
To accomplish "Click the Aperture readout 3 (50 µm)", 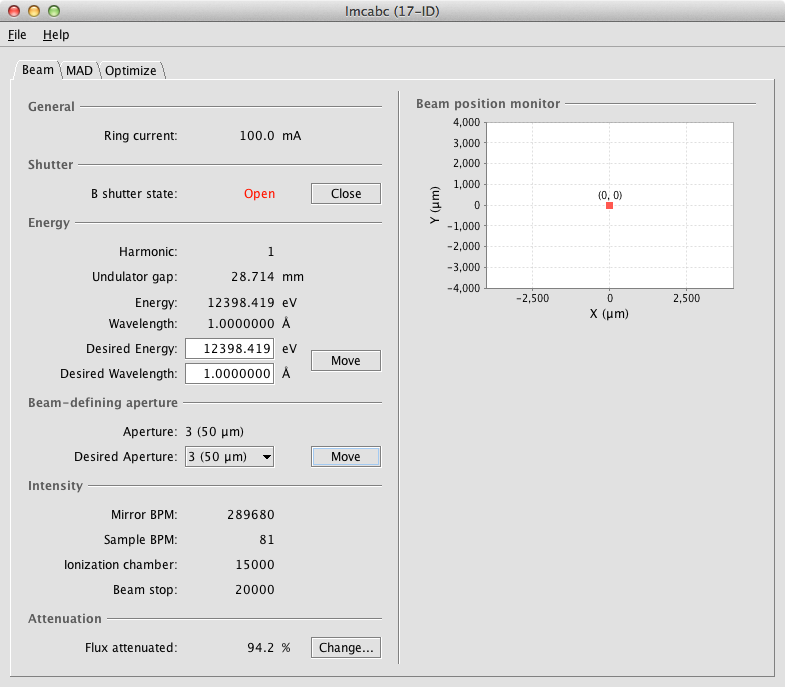I will coord(214,432).
